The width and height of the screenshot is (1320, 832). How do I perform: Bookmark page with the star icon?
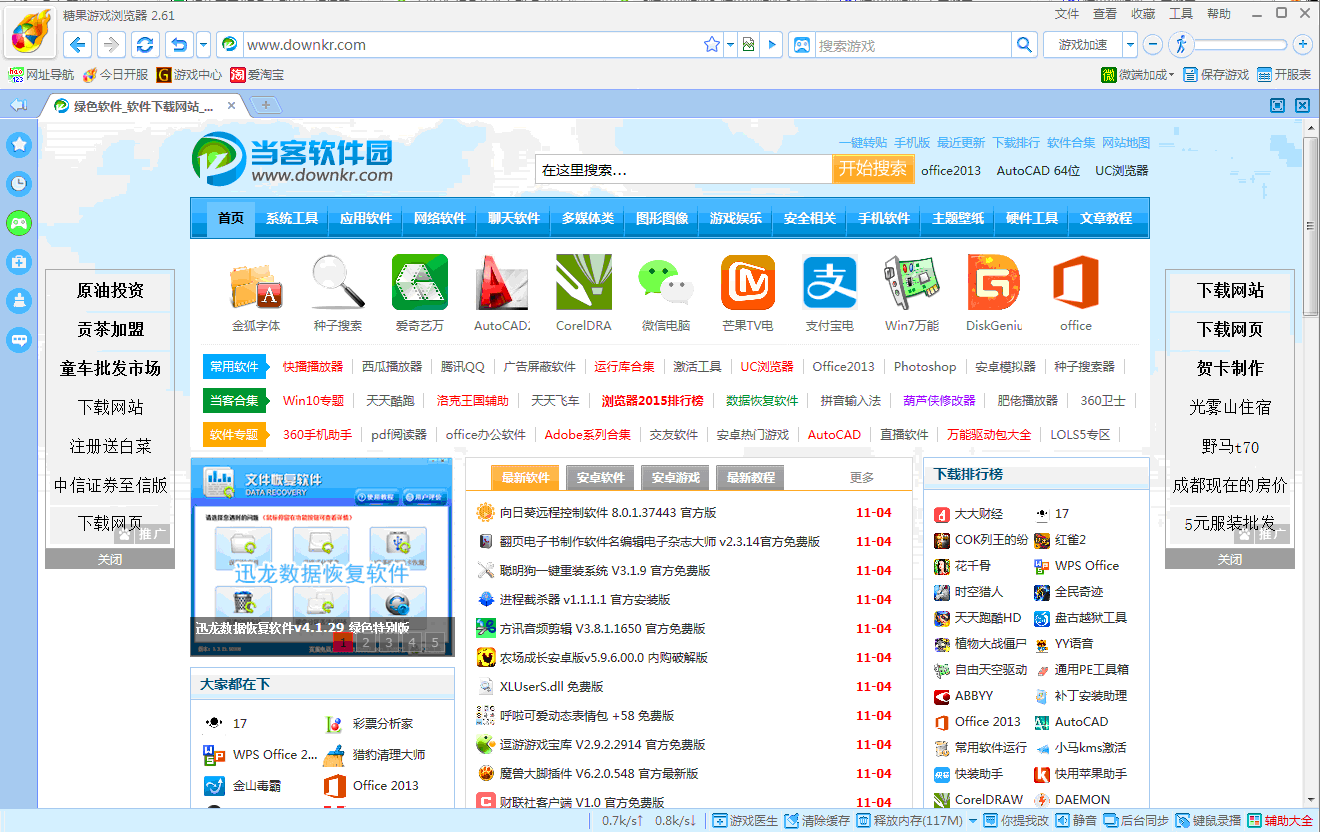click(712, 45)
